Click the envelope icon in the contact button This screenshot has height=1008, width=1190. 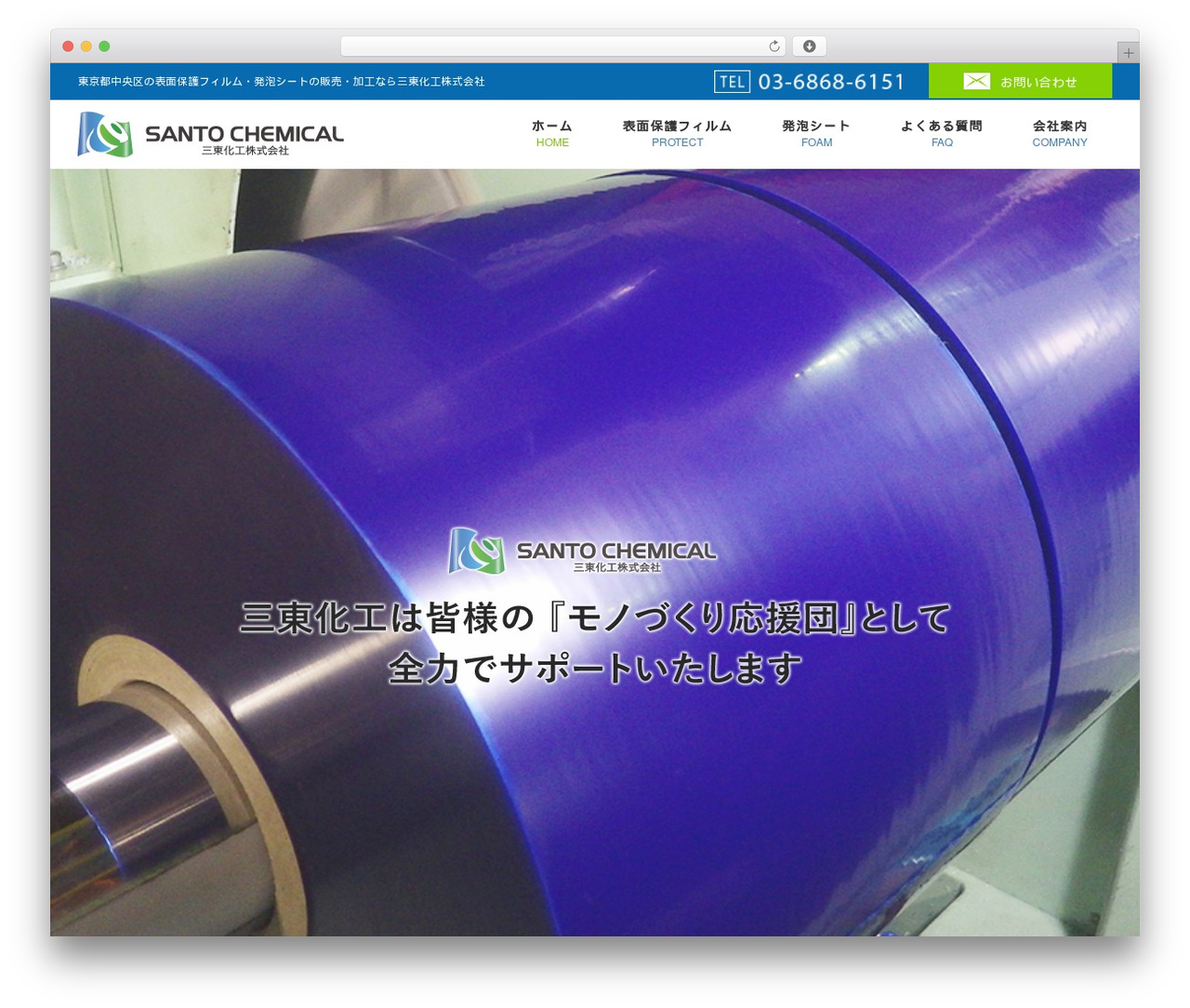(976, 82)
